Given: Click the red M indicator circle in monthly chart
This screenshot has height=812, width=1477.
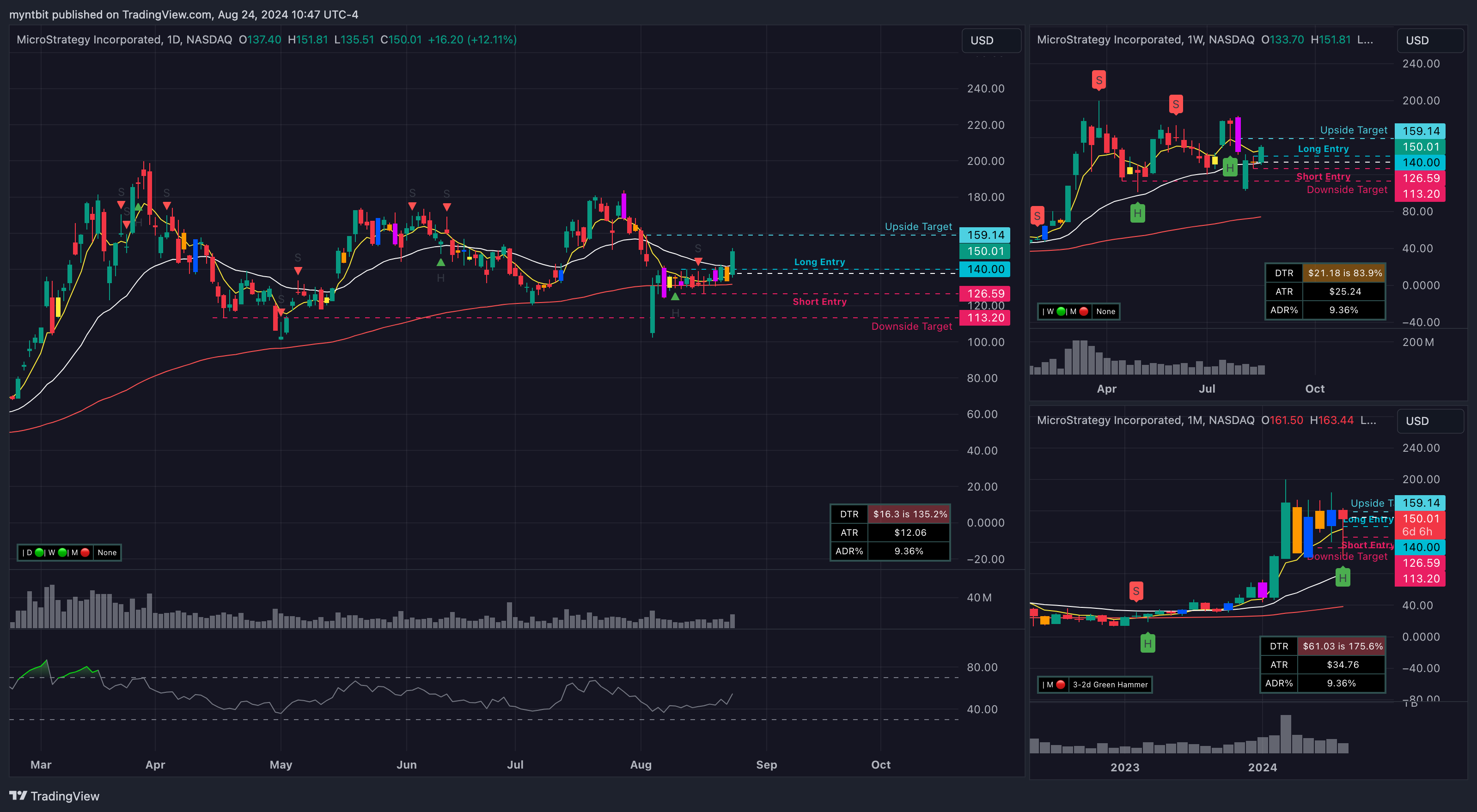Looking at the screenshot, I should [x=1060, y=684].
